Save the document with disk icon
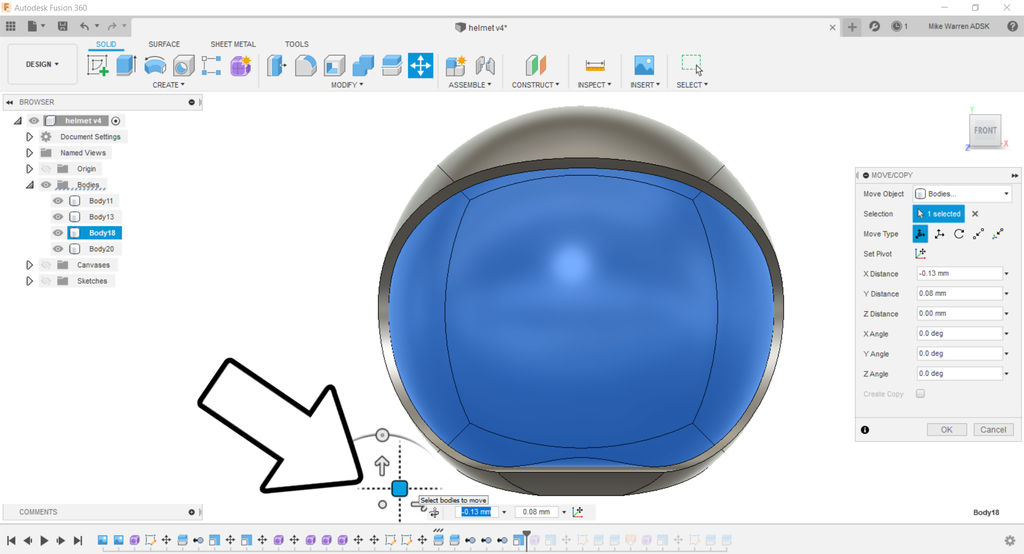The width and height of the screenshot is (1024, 554). [63, 26]
